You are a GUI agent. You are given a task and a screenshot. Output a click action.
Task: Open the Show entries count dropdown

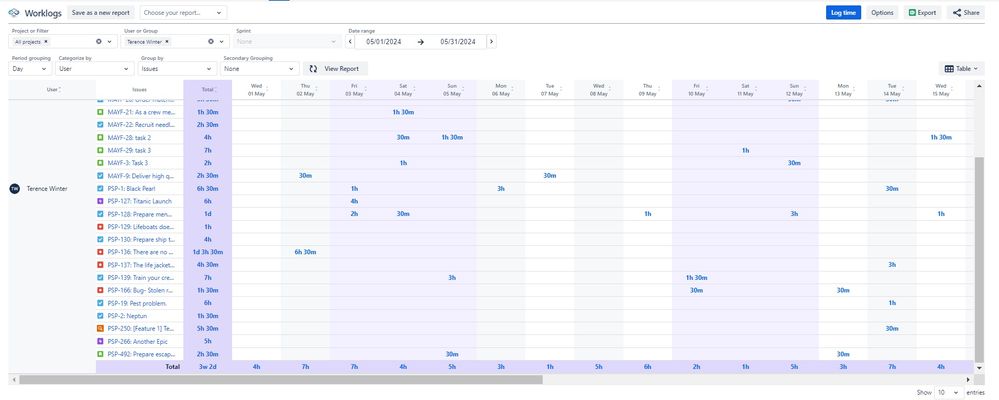(947, 393)
